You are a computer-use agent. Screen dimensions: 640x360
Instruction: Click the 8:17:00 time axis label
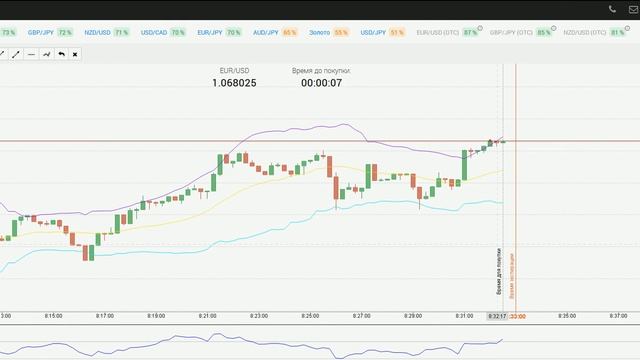105,316
